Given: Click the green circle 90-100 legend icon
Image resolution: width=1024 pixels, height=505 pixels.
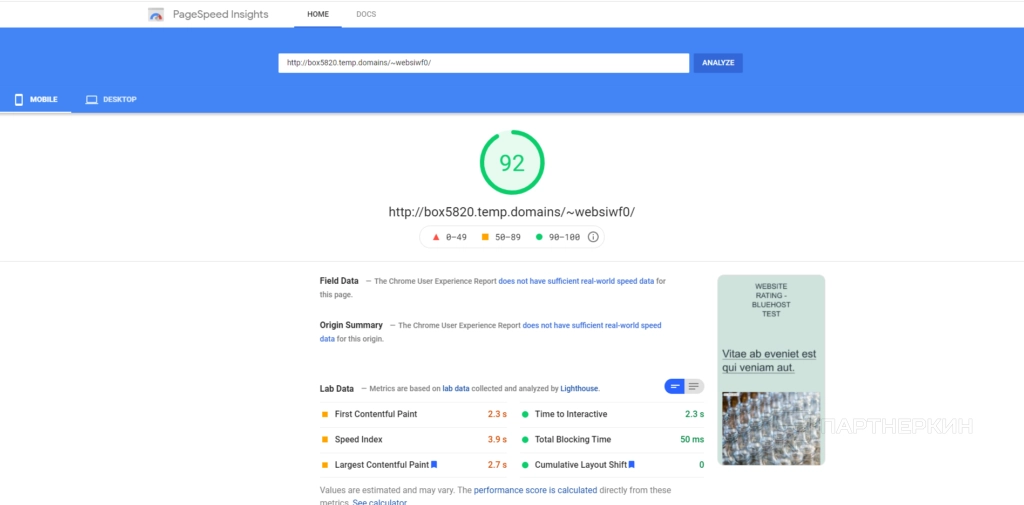Looking at the screenshot, I should coord(539,237).
